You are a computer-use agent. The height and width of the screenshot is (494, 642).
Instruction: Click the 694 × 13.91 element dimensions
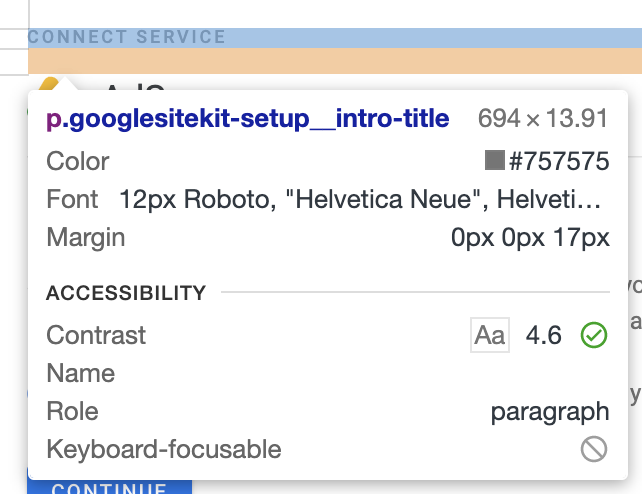(x=543, y=119)
